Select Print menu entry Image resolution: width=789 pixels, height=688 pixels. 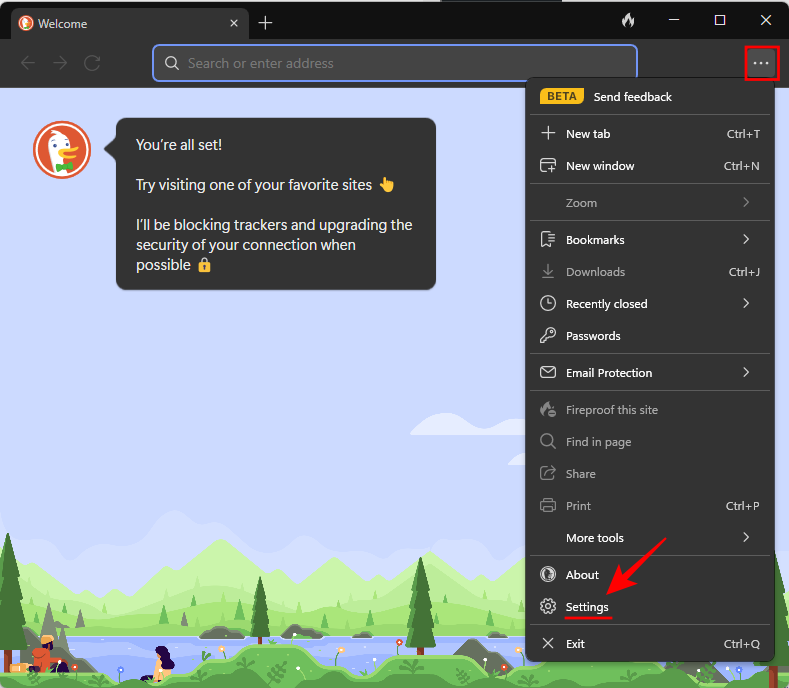click(650, 506)
